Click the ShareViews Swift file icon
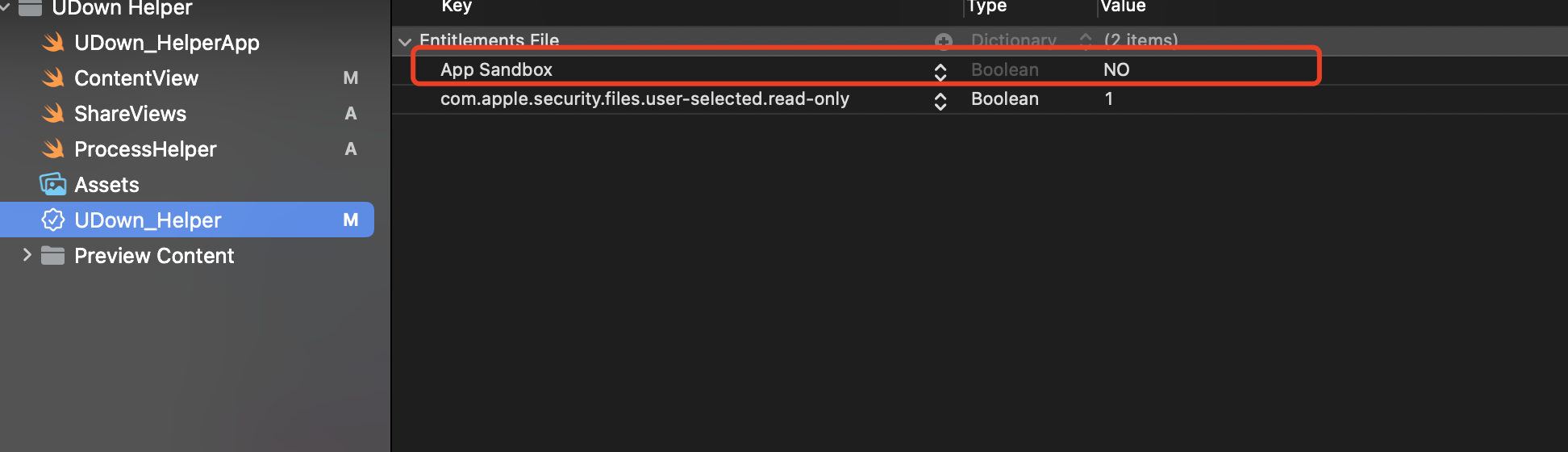The image size is (1568, 452). [x=53, y=114]
